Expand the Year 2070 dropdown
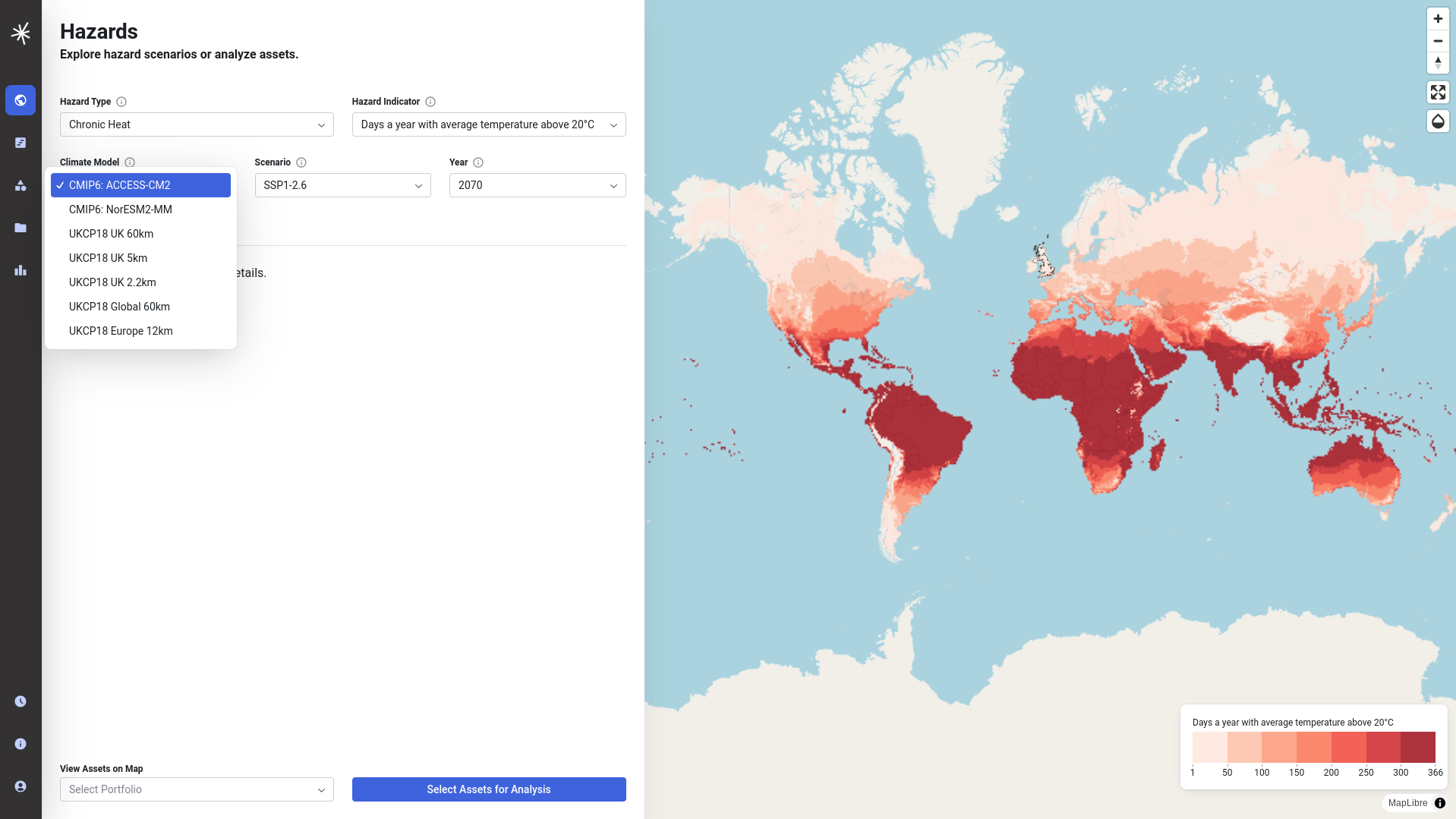Screen dimensions: 1456x819 point(537,185)
